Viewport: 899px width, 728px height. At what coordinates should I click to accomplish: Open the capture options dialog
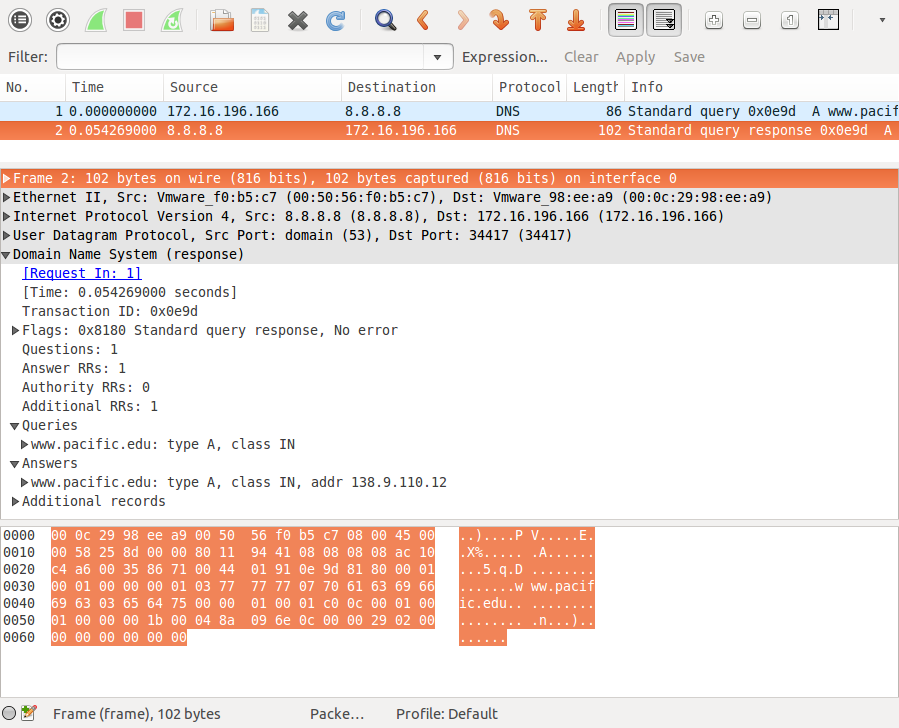point(58,20)
